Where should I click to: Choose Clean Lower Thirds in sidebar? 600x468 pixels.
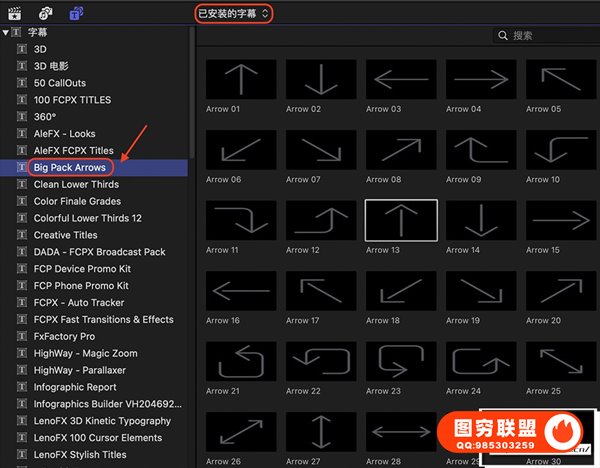[76, 184]
